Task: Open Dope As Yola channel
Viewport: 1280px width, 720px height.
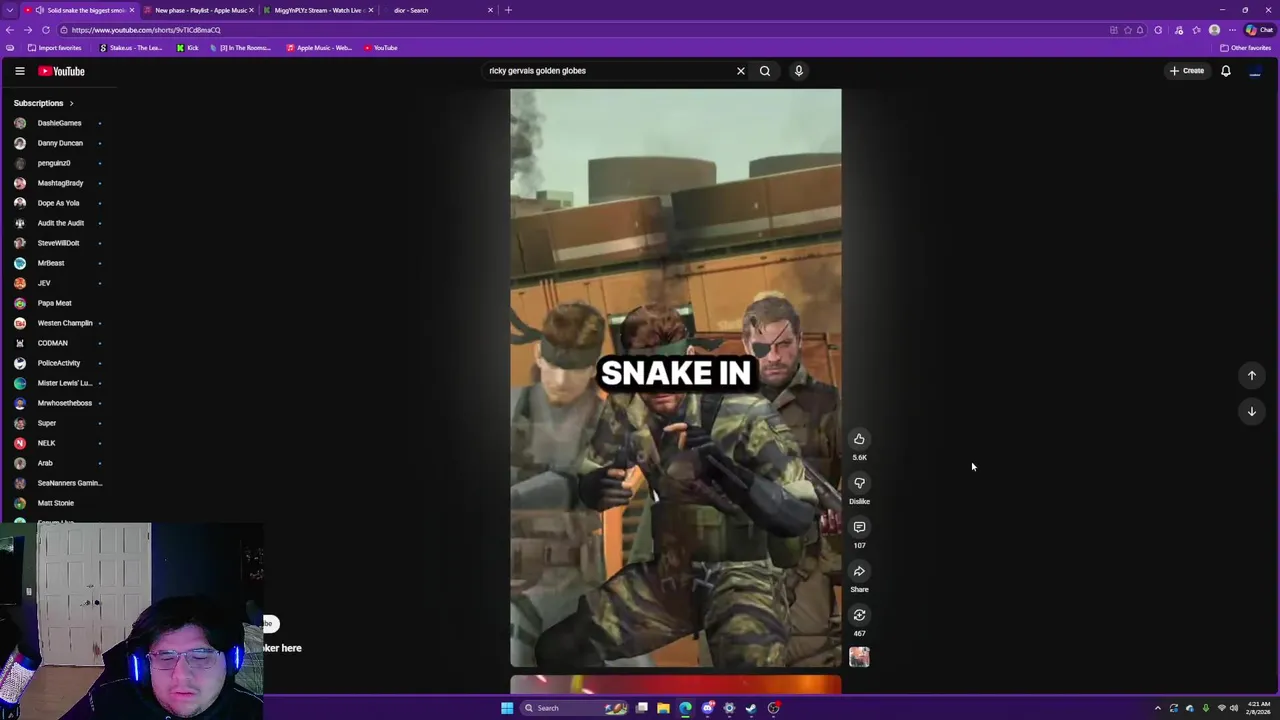Action: (58, 203)
